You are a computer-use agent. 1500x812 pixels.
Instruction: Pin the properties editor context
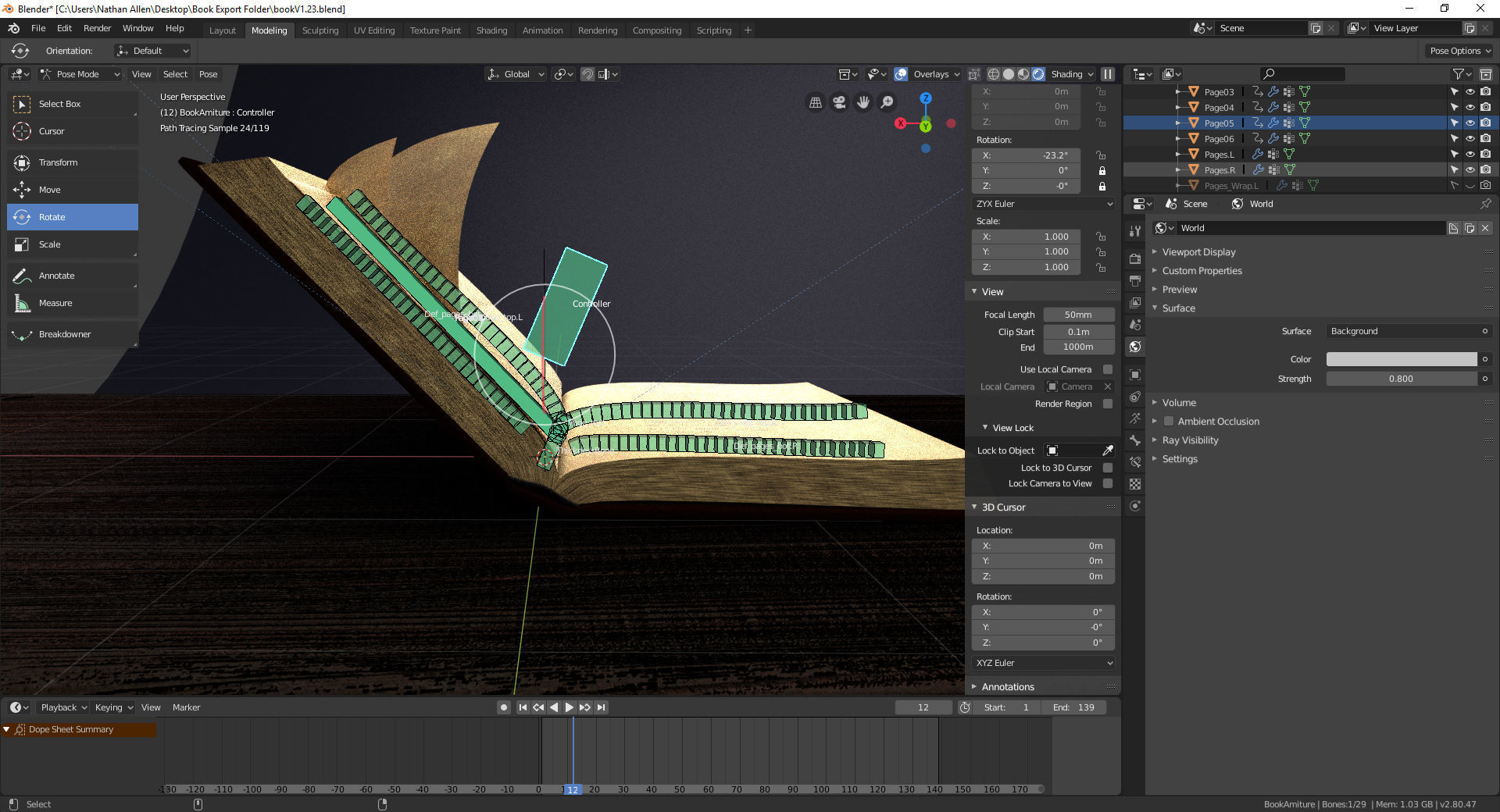(1485, 204)
